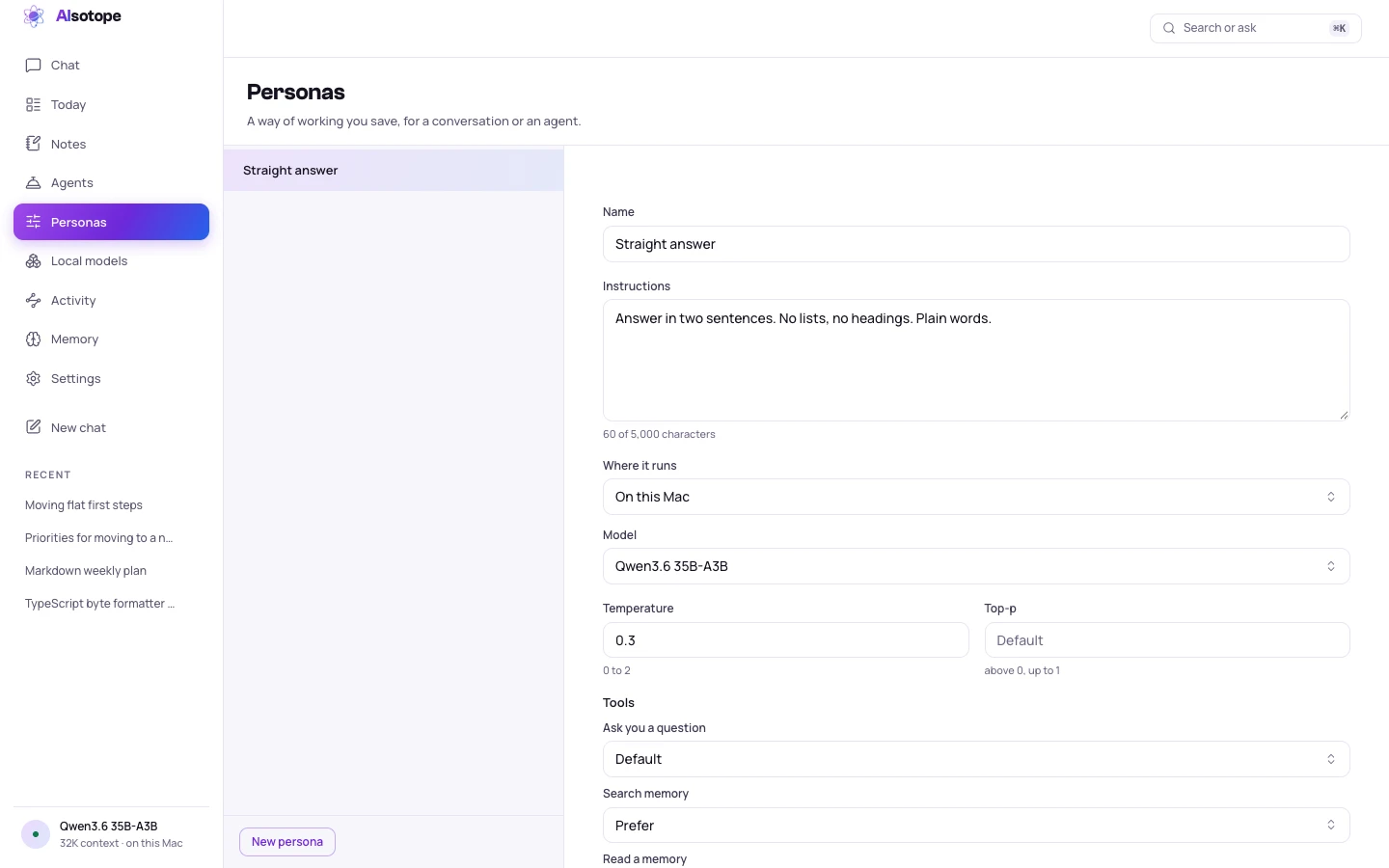The height and width of the screenshot is (868, 1389).
Task: Click the '32K context · on this Mac' text
Action: click(x=122, y=843)
